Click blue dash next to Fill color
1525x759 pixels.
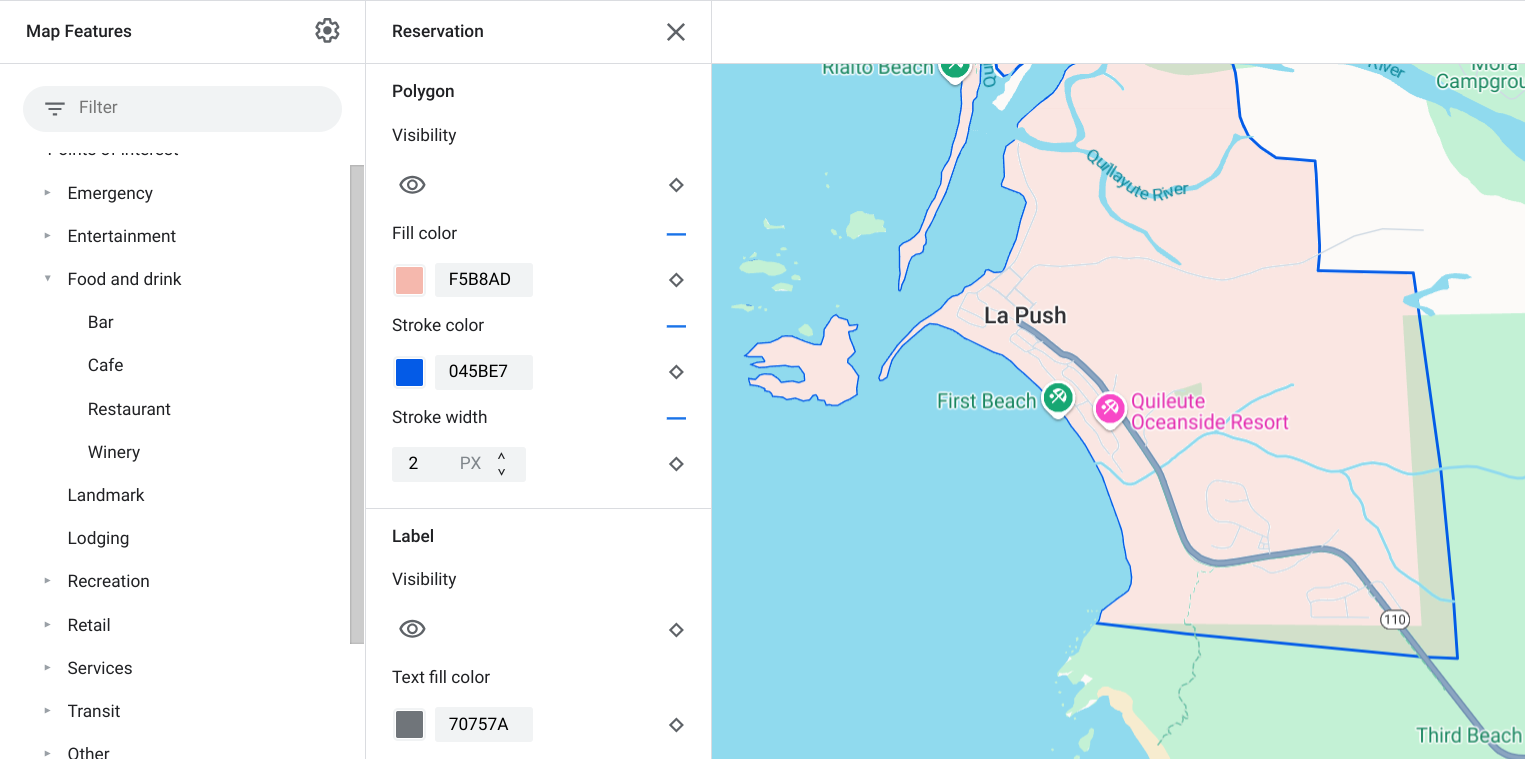(676, 234)
